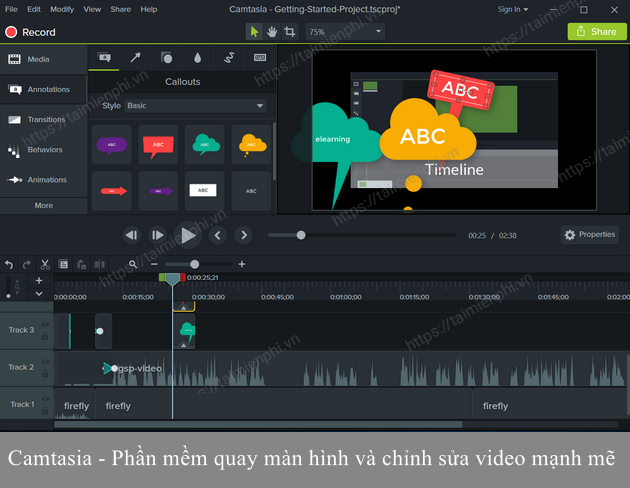Open the Arrows and Lines annotation tab
This screenshot has width=630, height=488.
pos(135,58)
